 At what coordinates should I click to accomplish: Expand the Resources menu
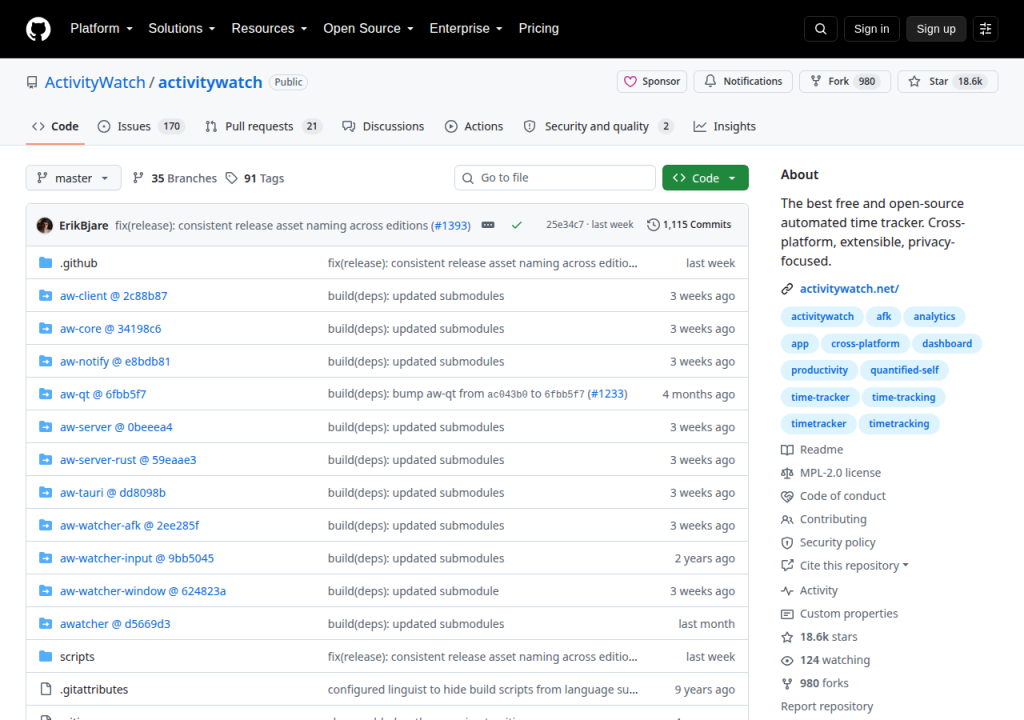click(x=269, y=29)
